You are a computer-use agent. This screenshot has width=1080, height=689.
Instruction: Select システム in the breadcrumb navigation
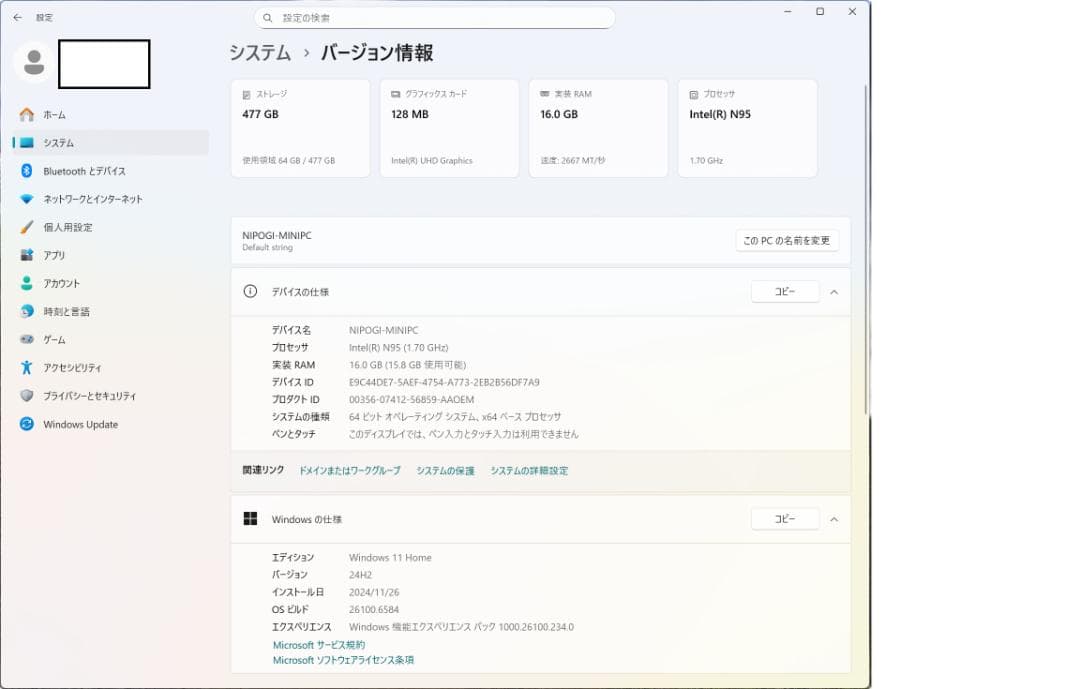point(258,52)
